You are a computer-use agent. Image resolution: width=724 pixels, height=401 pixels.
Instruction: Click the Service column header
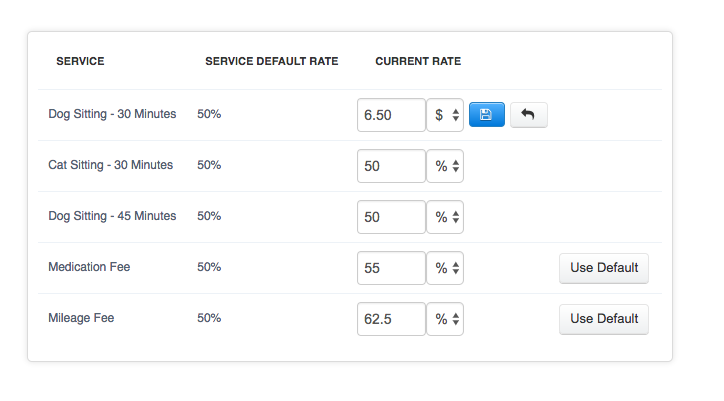point(80,61)
